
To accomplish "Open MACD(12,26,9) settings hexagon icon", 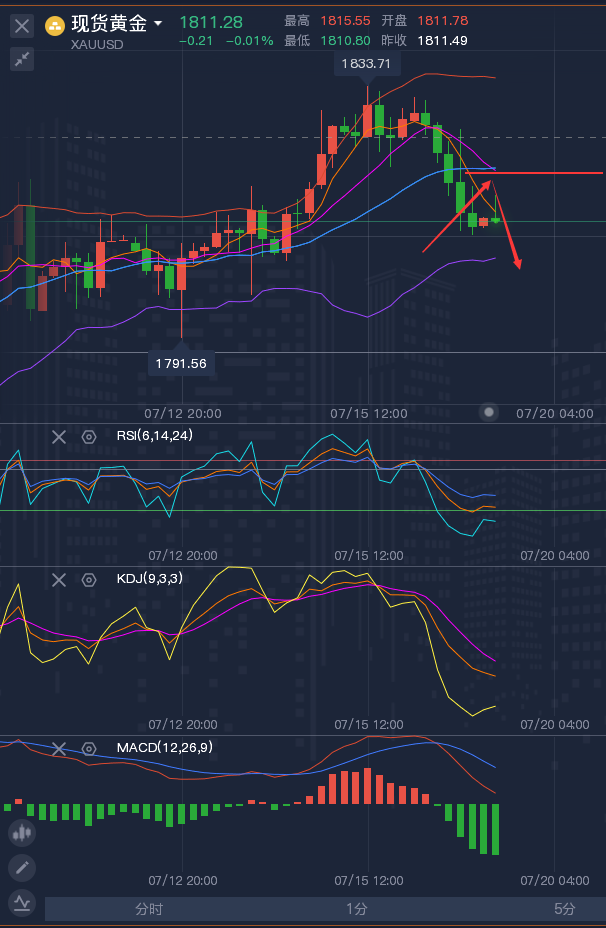I will tap(89, 749).
